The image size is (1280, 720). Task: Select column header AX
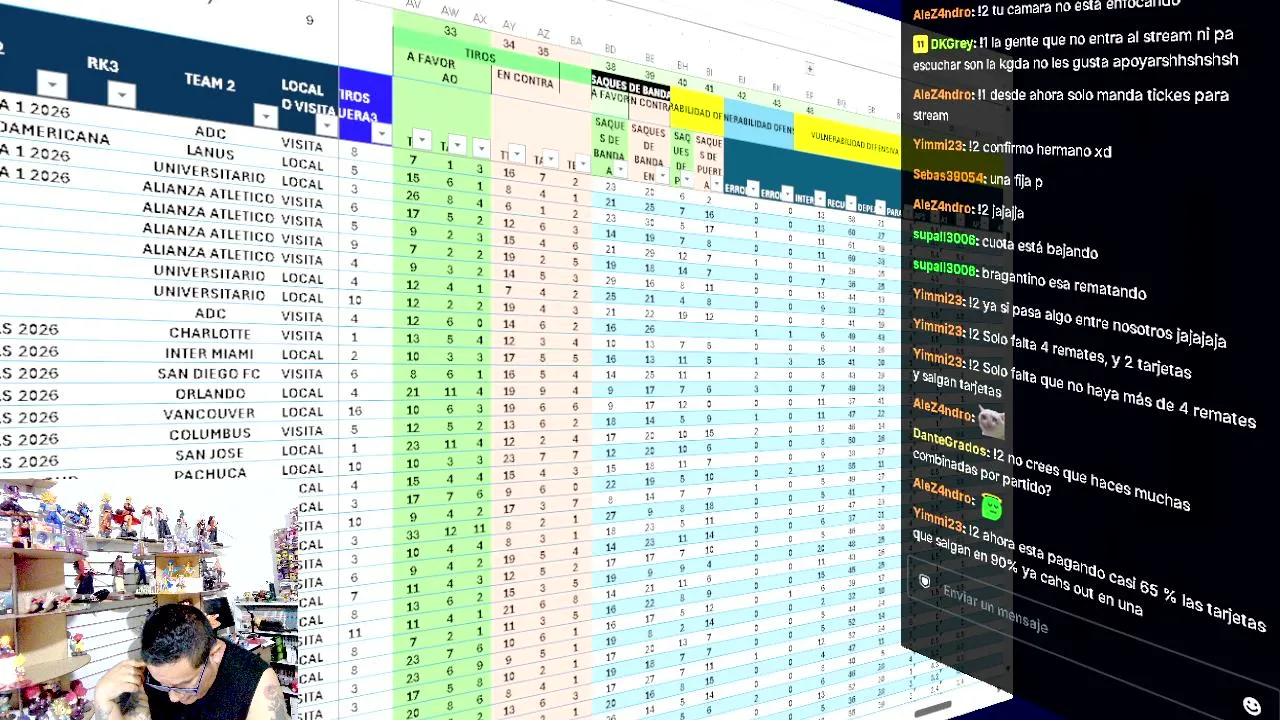[479, 18]
